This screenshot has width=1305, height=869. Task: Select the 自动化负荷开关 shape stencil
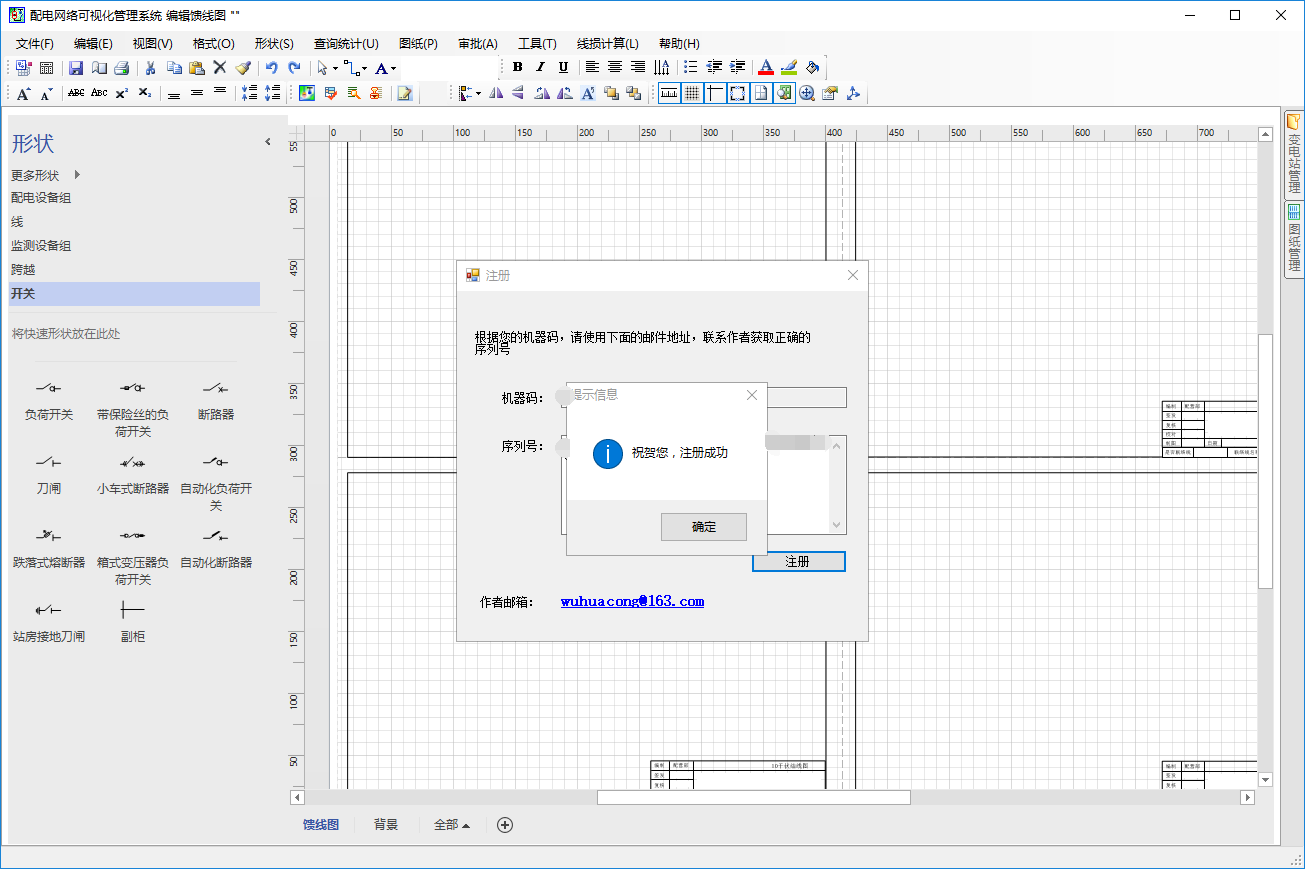[216, 482]
